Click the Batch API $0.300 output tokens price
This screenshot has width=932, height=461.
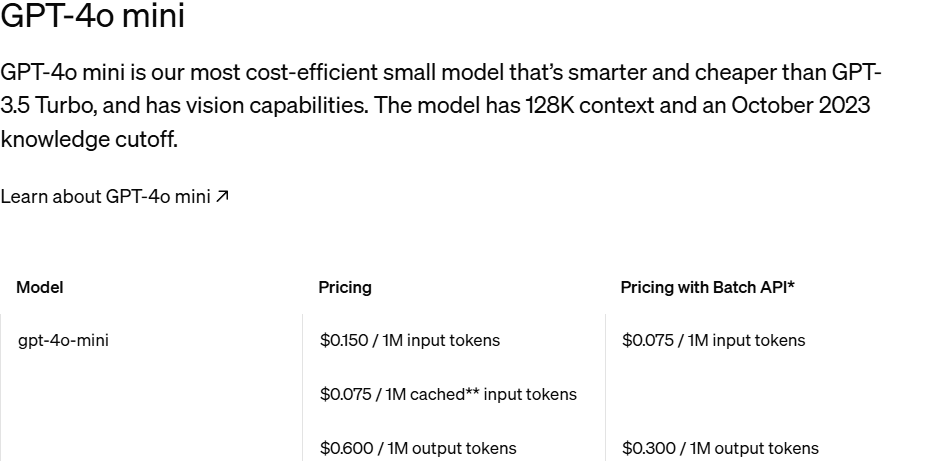[720, 448]
